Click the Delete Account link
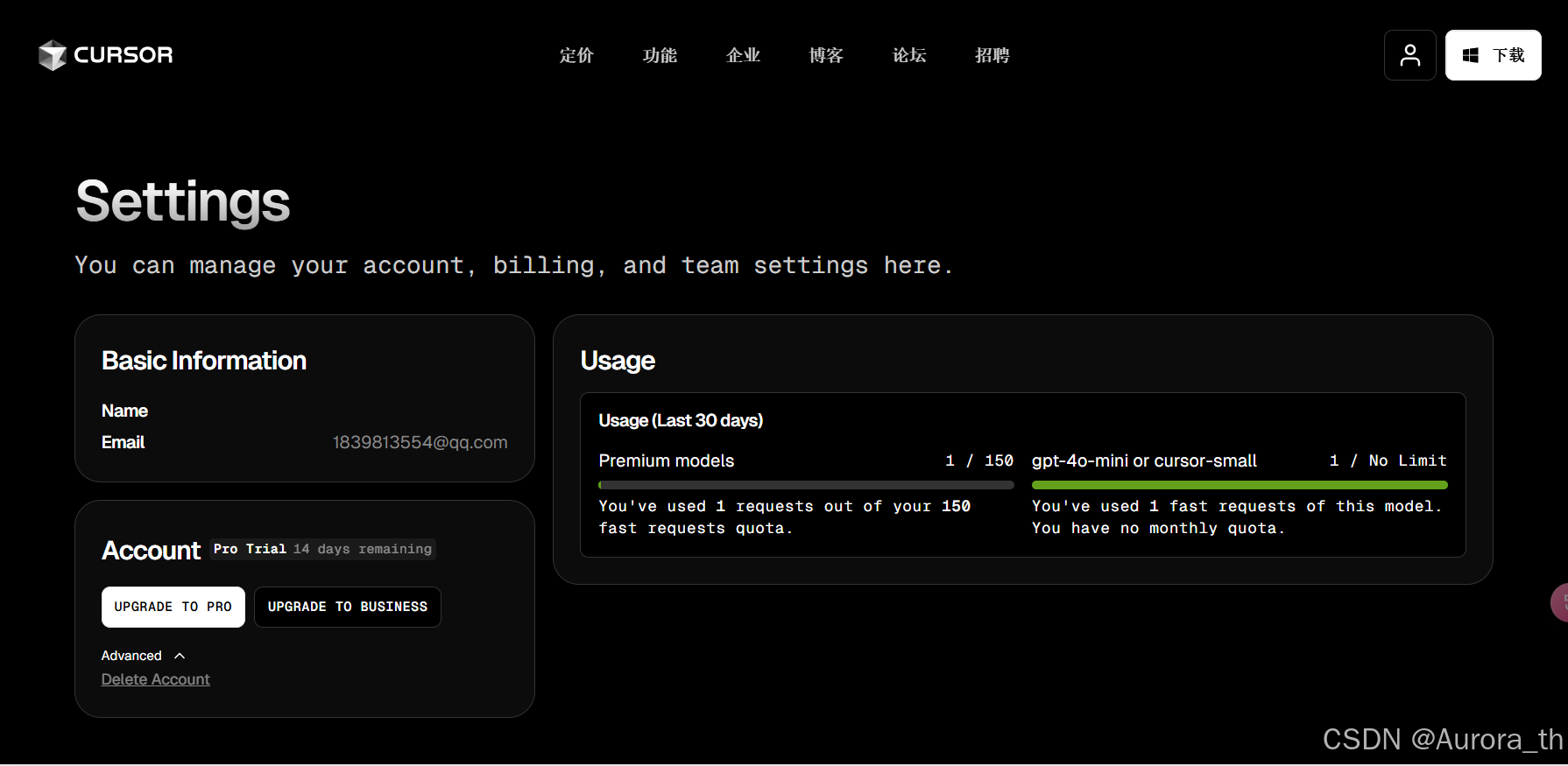 pos(156,679)
